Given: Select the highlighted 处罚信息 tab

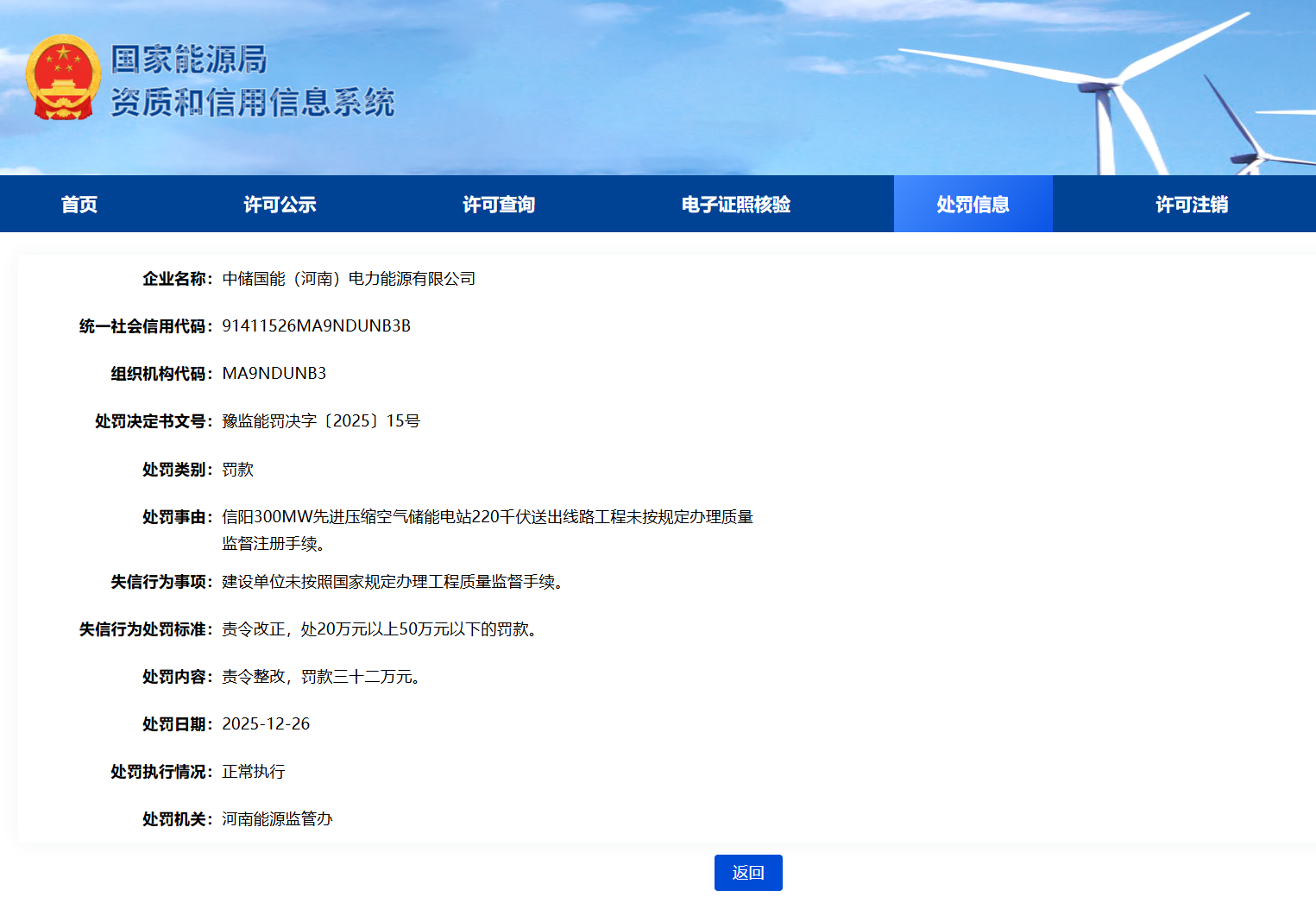Looking at the screenshot, I should pyautogui.click(x=973, y=205).
